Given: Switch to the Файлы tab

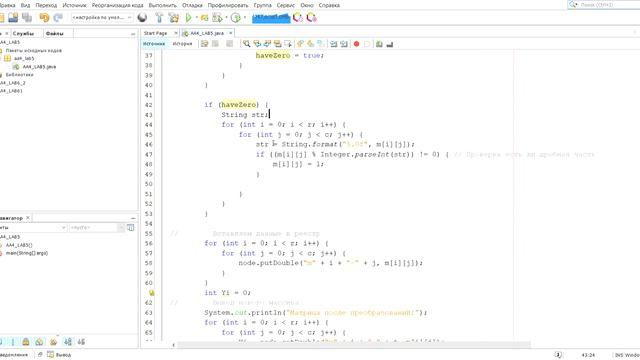Looking at the screenshot, I should coord(55,33).
